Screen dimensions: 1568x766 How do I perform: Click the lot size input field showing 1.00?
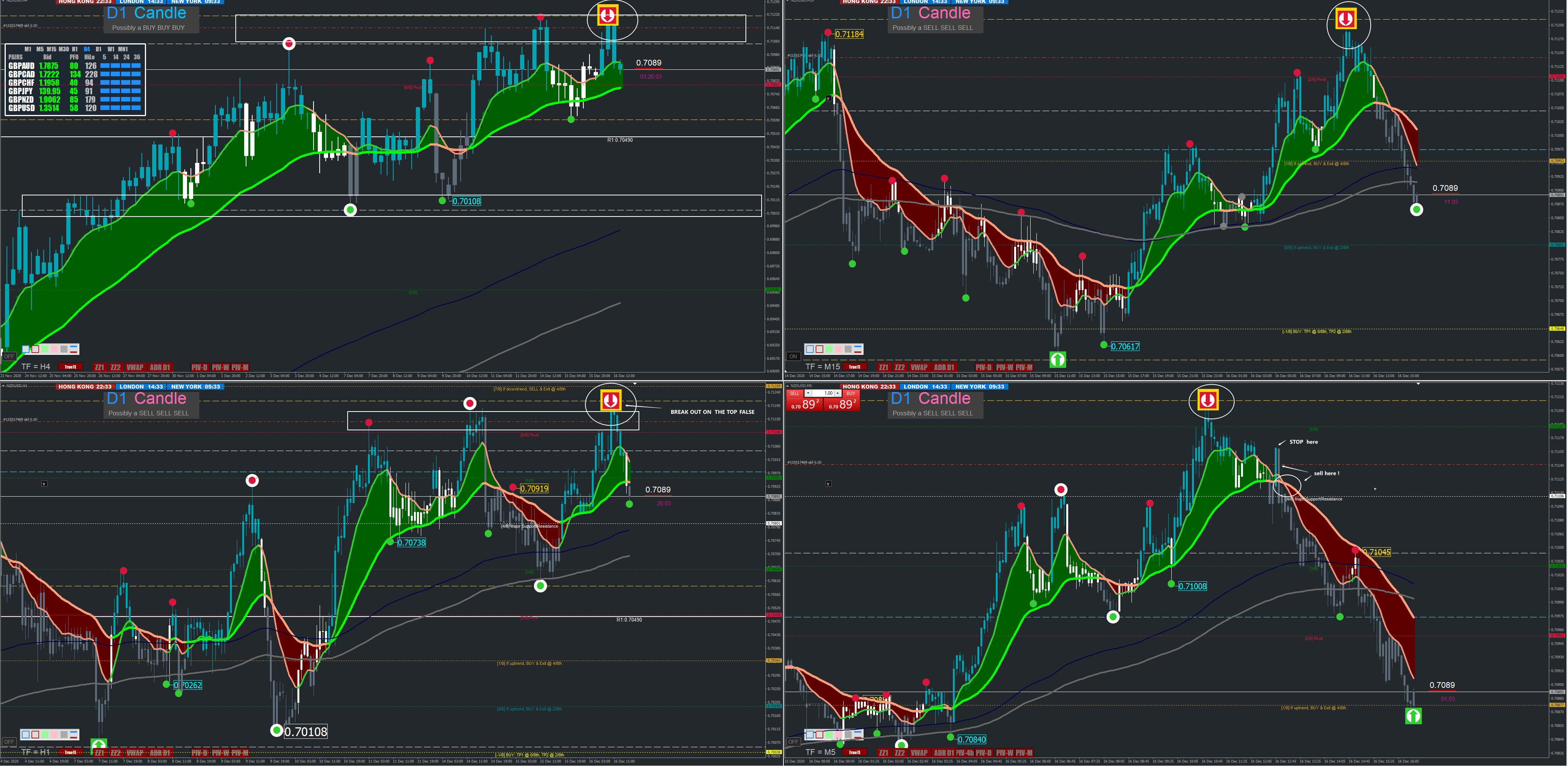(823, 393)
